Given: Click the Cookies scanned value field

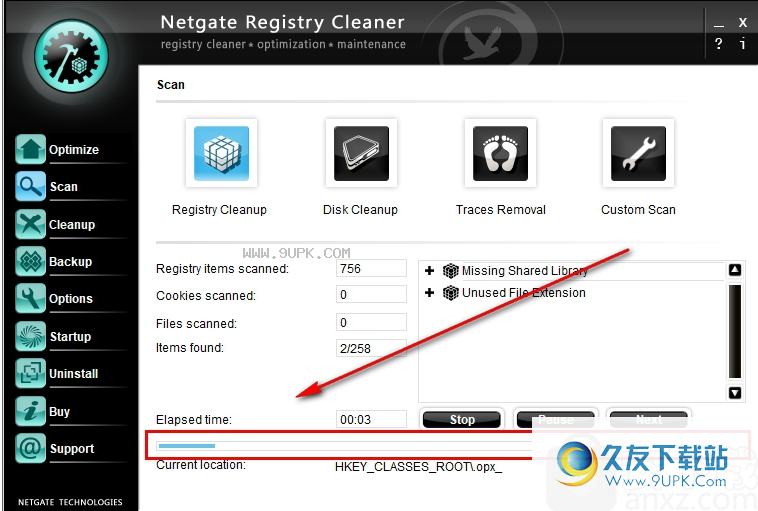Looking at the screenshot, I should (371, 294).
